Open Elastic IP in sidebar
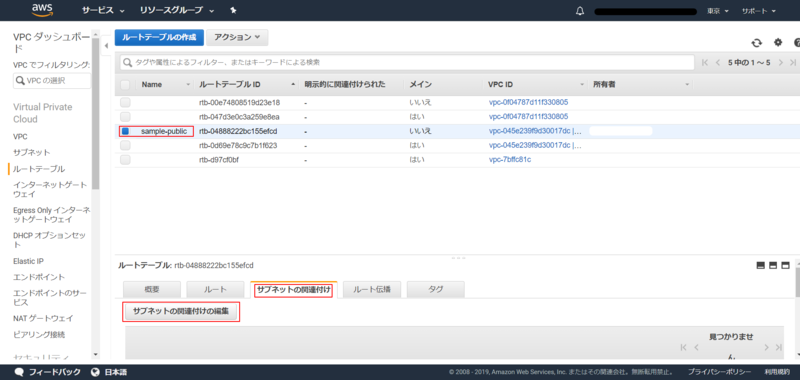 pyautogui.click(x=28, y=261)
